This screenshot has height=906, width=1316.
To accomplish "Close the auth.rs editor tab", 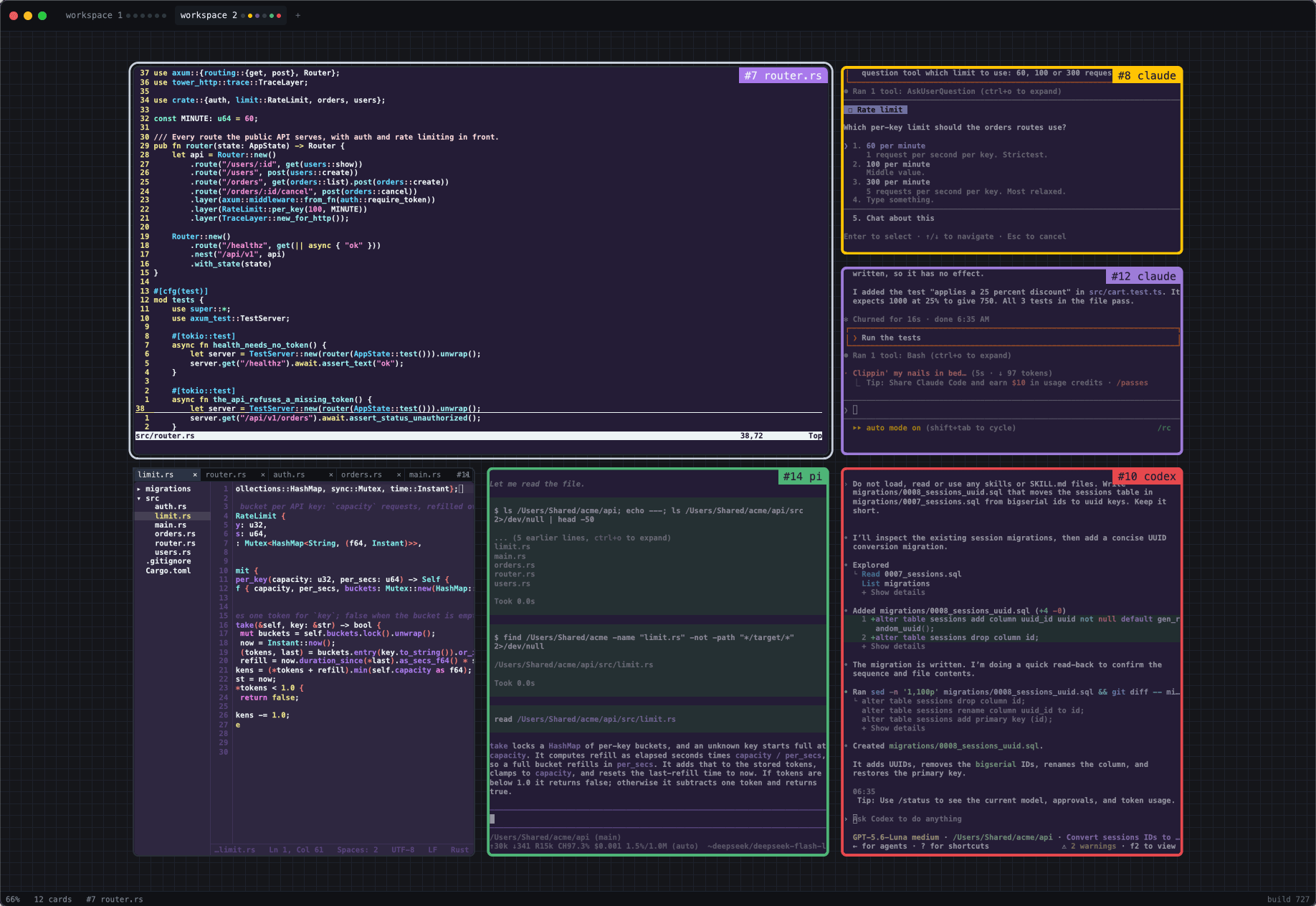I will 330,475.
